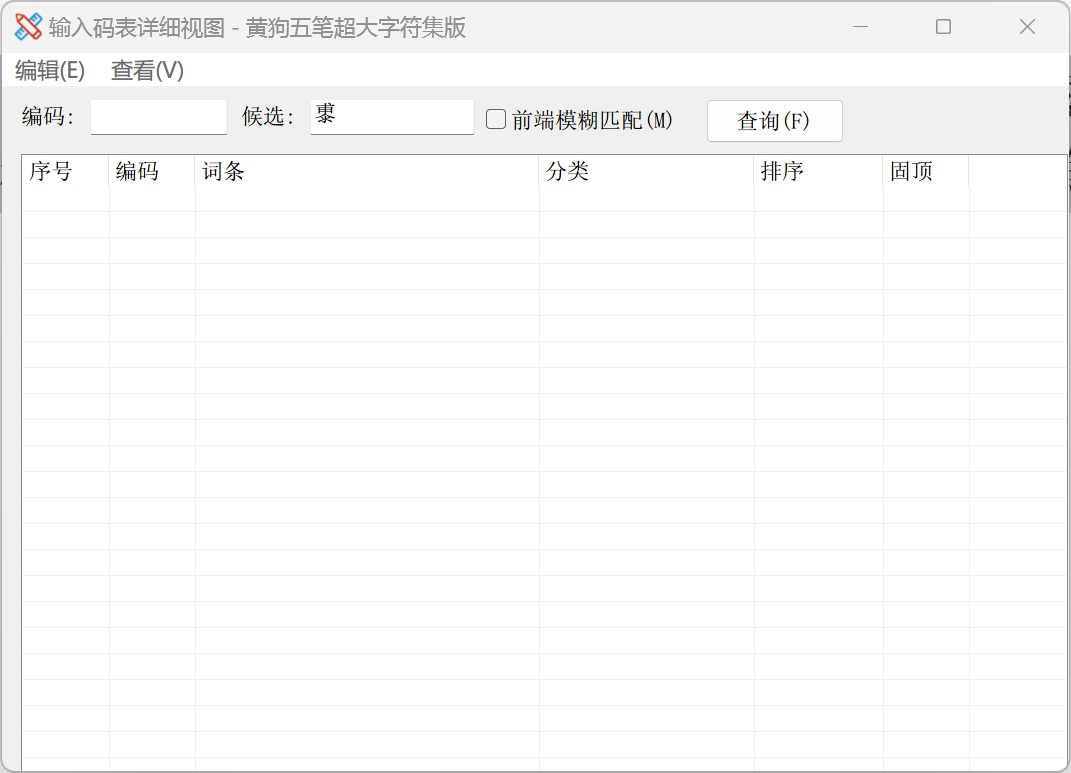1071x773 pixels.
Task: Click the window title text 黄狗五笔超大字符集版
Action: [x=356, y=28]
